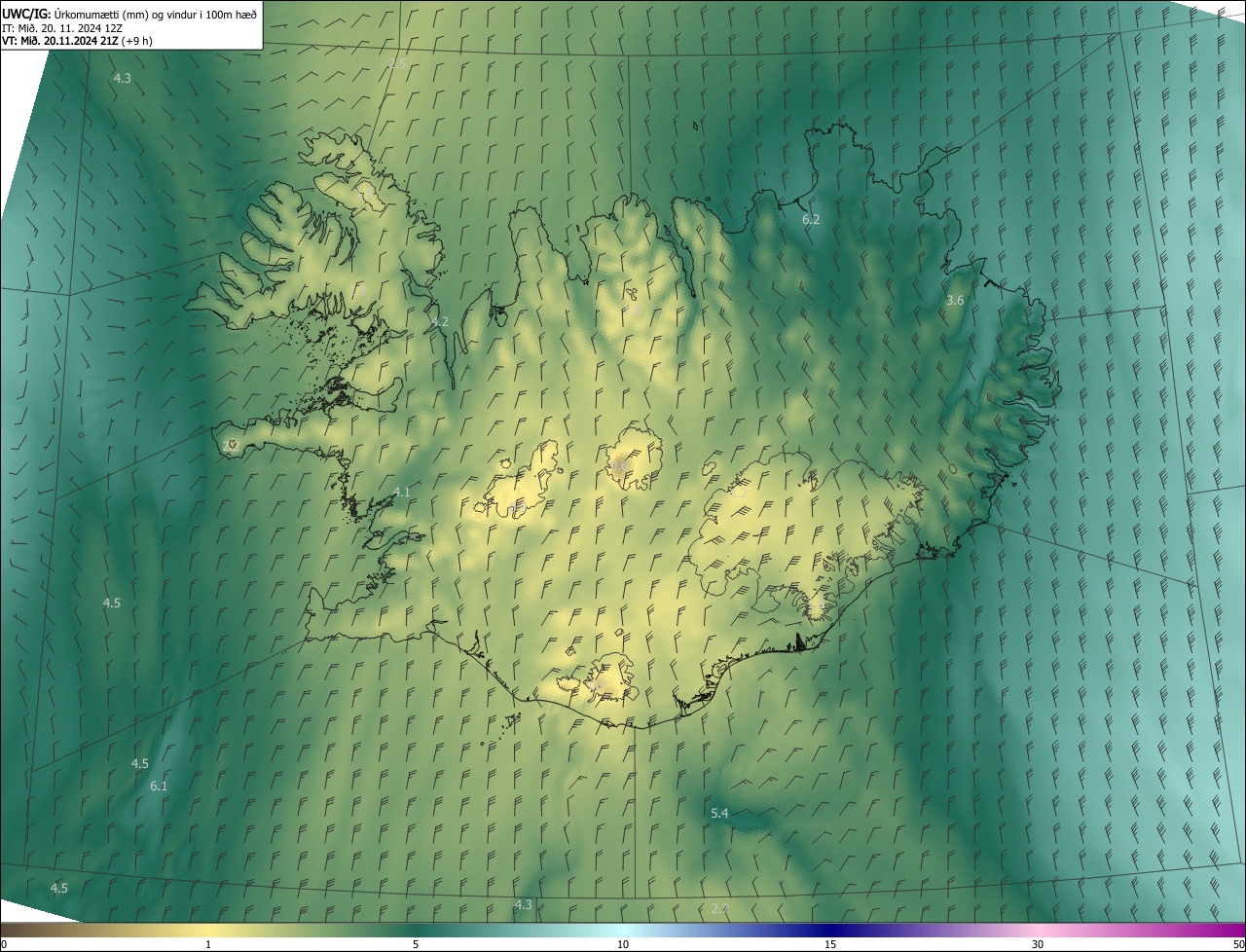Click the colorbar tick label "30"
Screen dimensions: 1246x952
(x=1038, y=944)
